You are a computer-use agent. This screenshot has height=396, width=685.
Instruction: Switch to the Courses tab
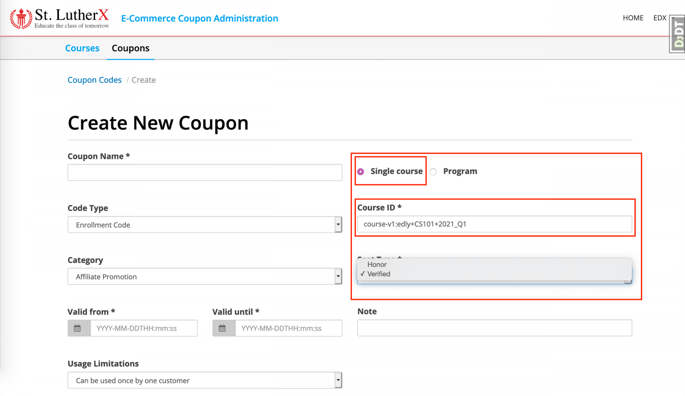pyautogui.click(x=82, y=48)
